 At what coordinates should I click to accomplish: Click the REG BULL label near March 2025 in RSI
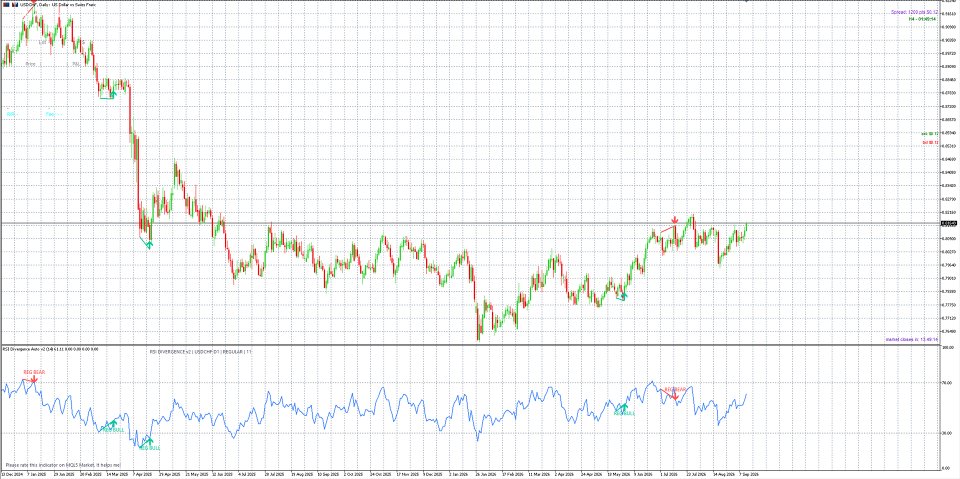[113, 430]
